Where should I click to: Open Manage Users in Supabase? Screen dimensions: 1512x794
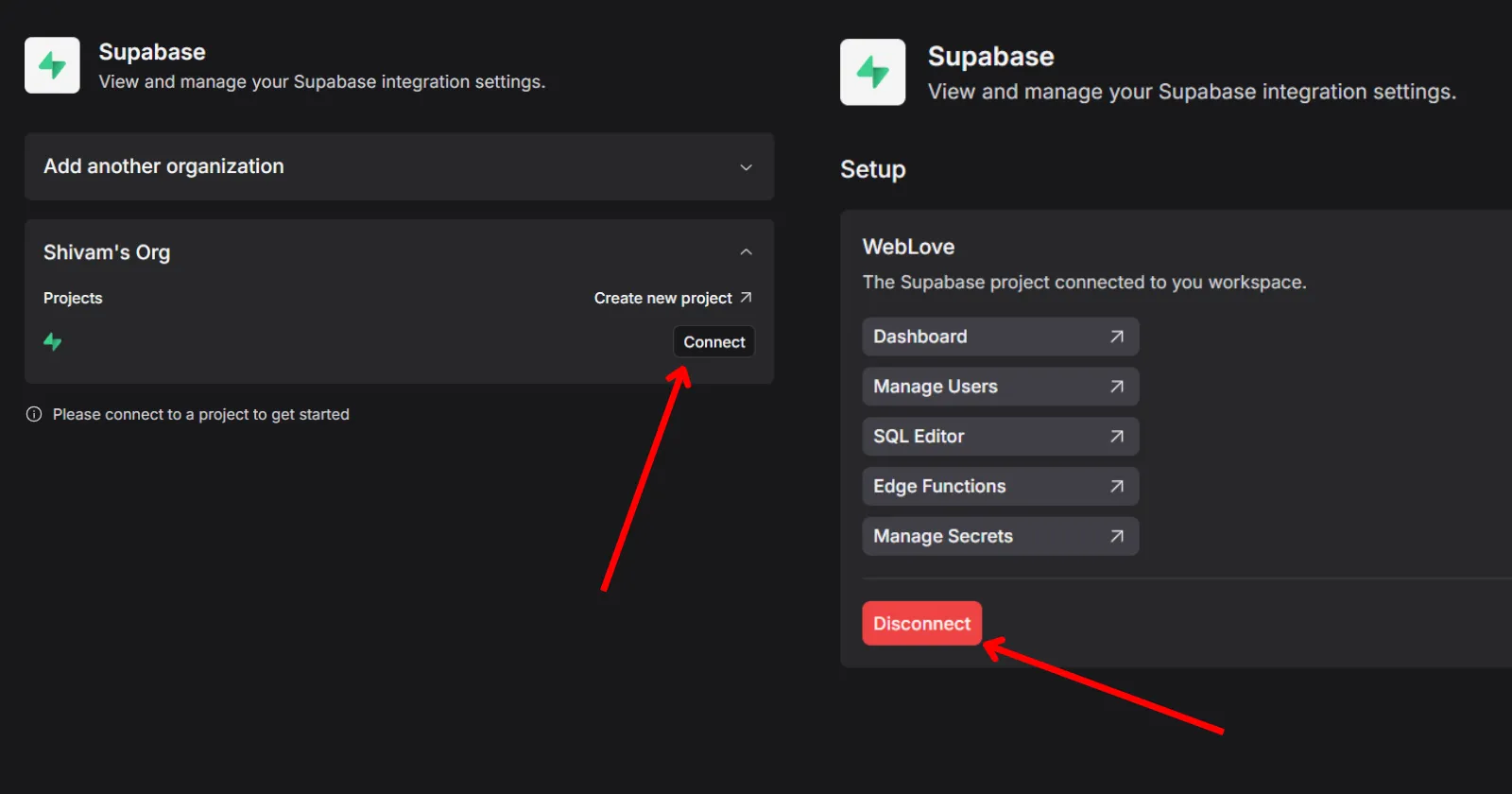pos(1000,387)
